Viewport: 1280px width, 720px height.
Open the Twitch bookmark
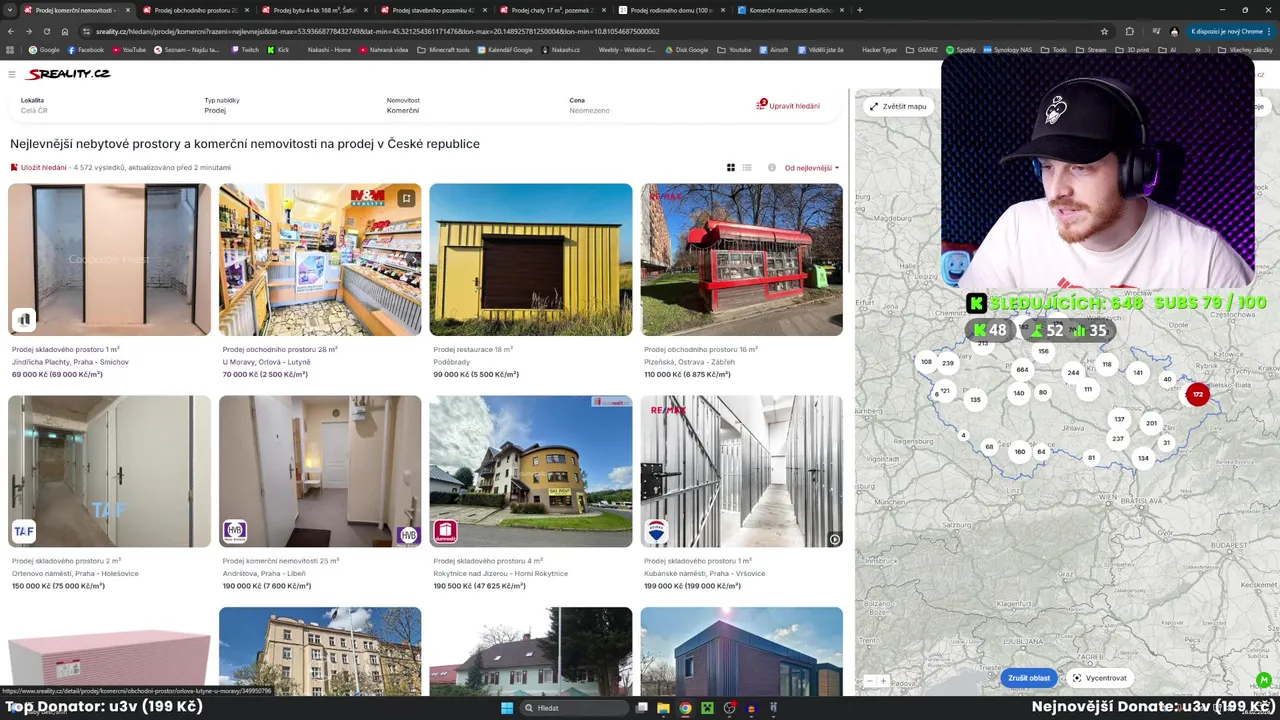click(x=245, y=49)
